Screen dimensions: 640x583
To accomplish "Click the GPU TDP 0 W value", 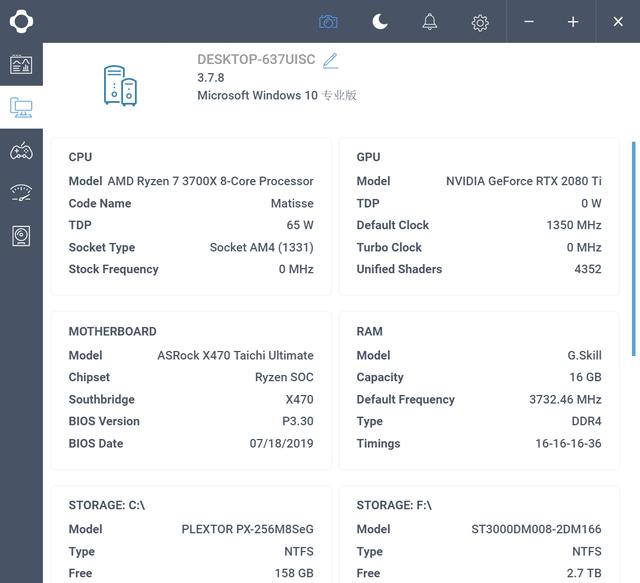I will pyautogui.click(x=591, y=203).
